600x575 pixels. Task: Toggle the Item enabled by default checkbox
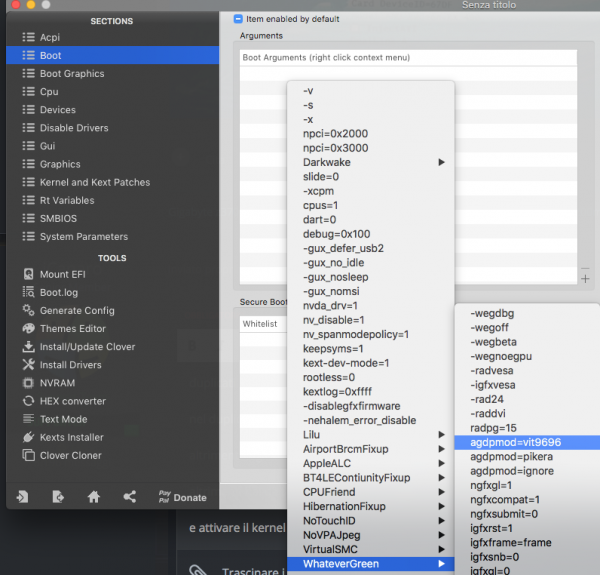coord(238,19)
